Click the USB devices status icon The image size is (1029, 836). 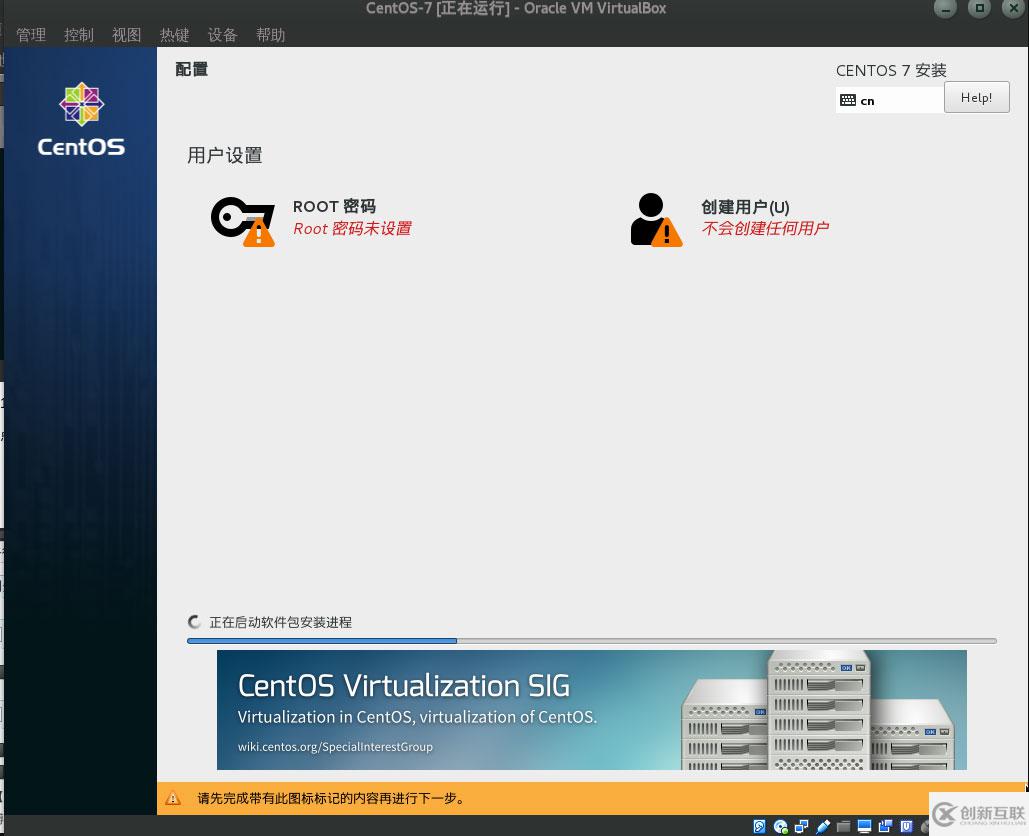tap(823, 826)
